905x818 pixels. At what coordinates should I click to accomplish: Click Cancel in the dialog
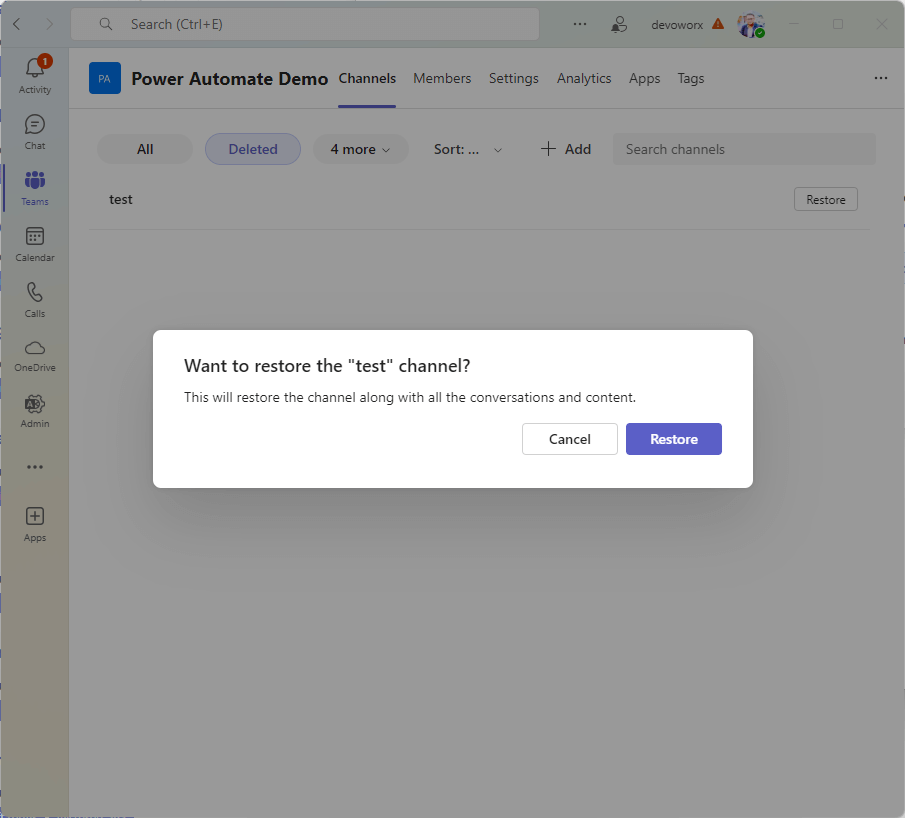point(570,439)
